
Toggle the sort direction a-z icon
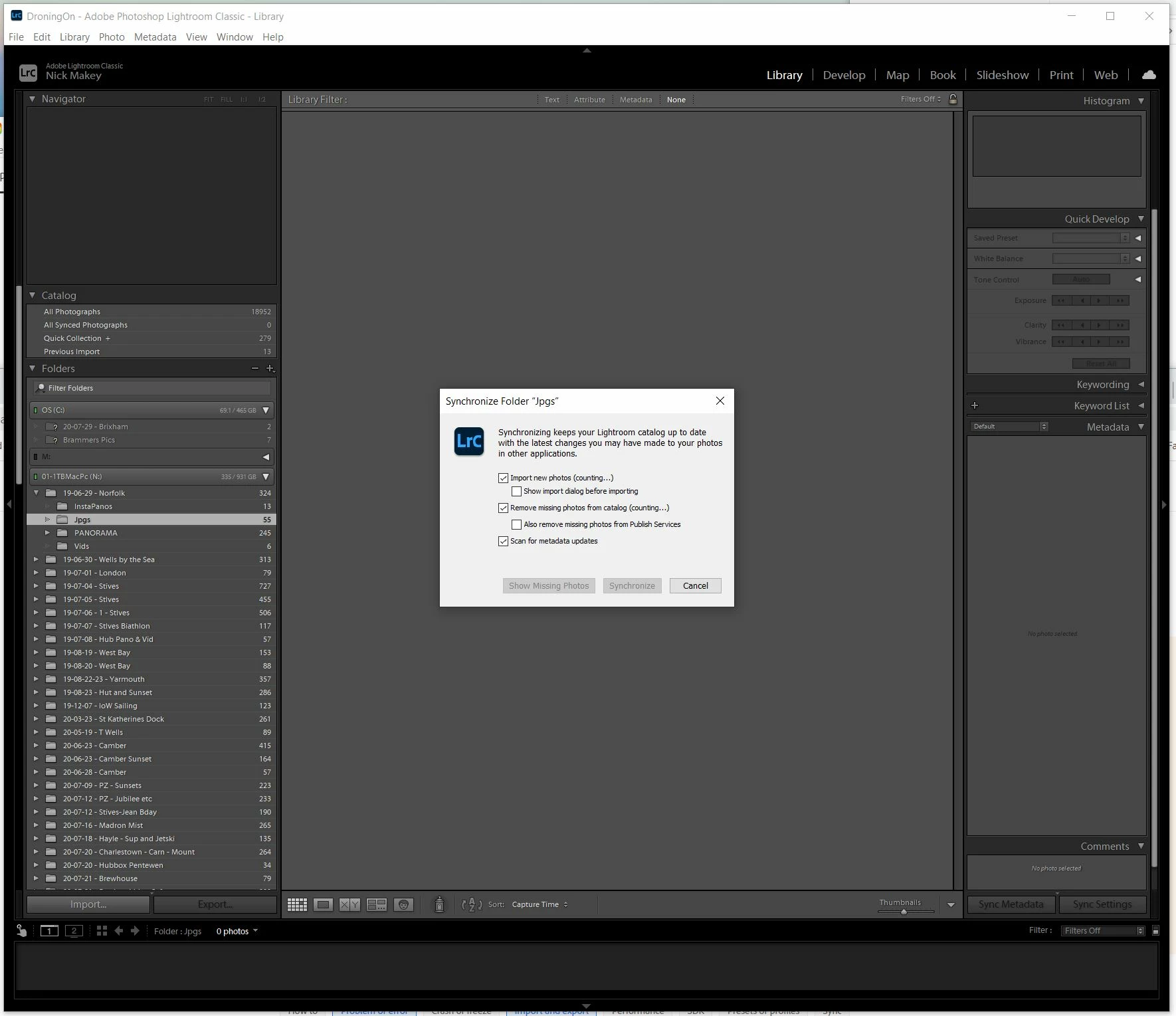472,904
